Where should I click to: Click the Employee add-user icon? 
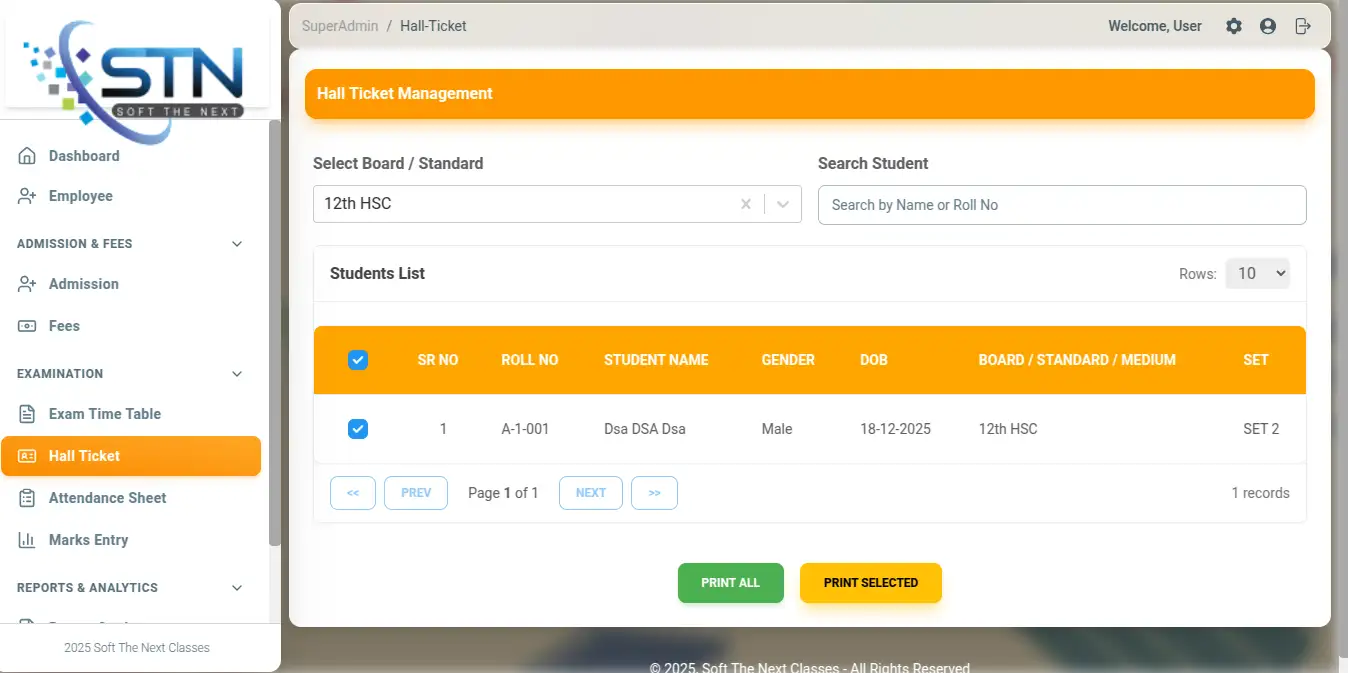[x=27, y=196]
